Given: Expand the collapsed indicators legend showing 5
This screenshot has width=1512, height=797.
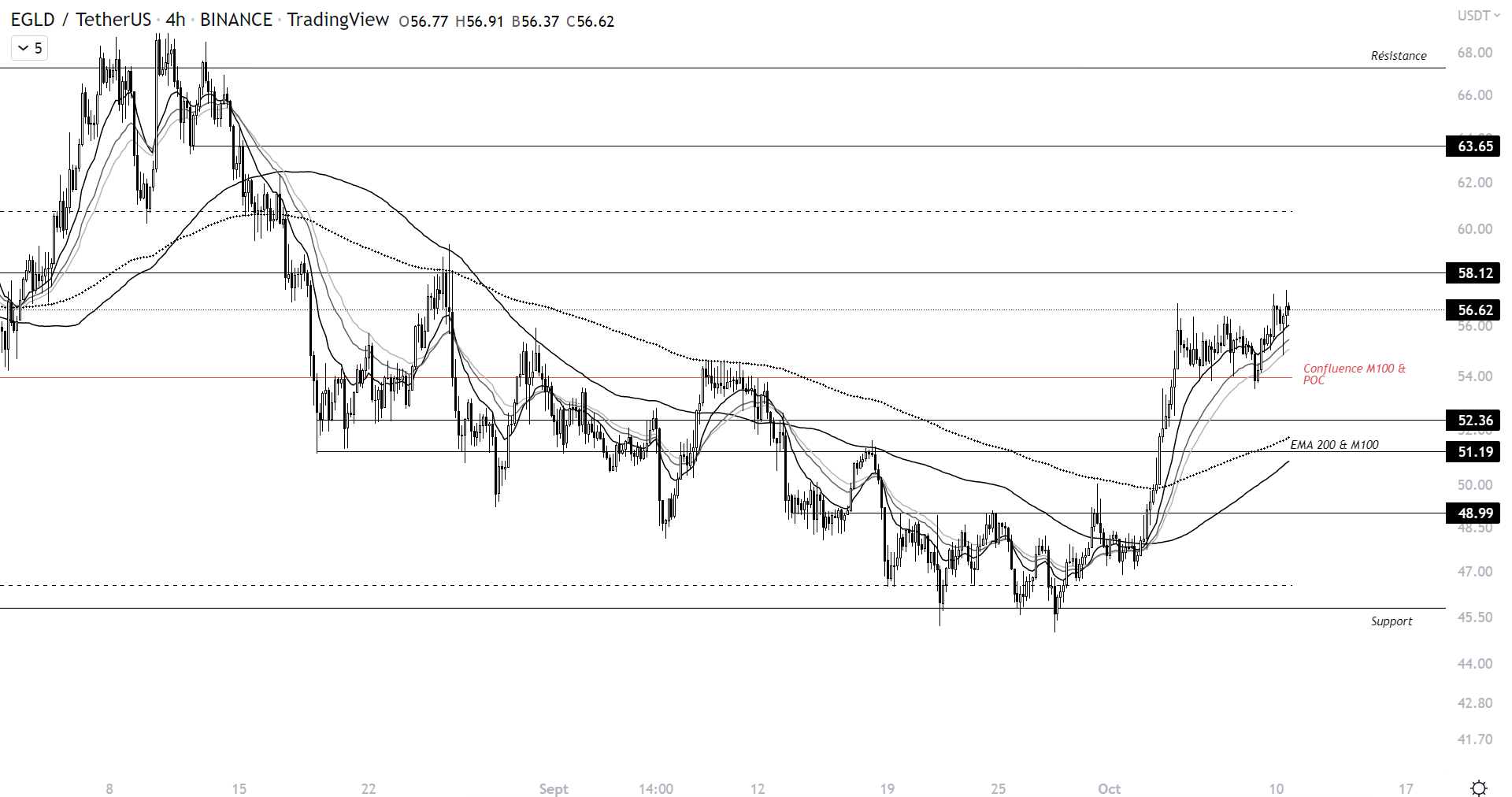Looking at the screenshot, I should click(x=30, y=49).
